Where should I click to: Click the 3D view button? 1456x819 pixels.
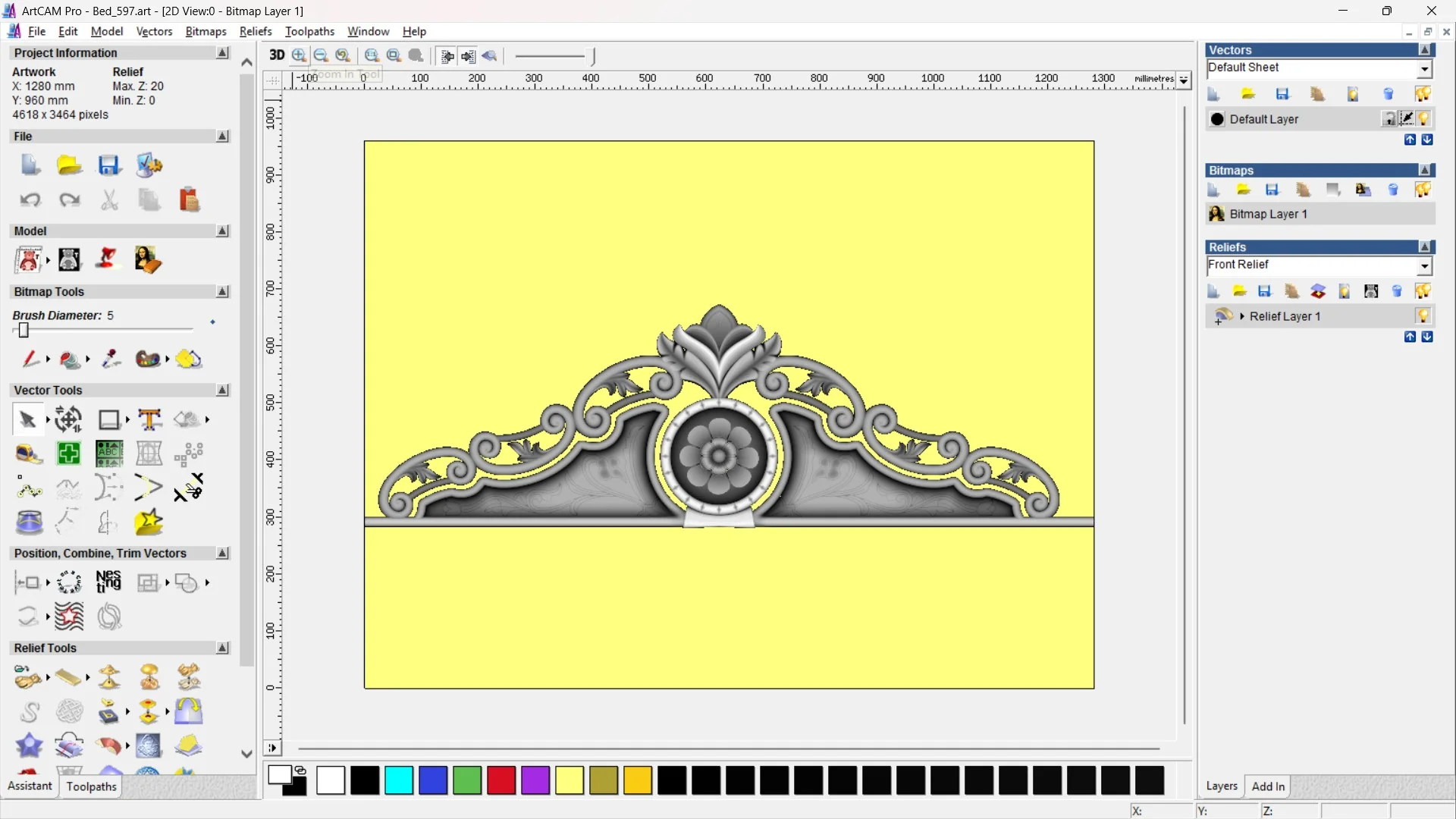point(277,55)
